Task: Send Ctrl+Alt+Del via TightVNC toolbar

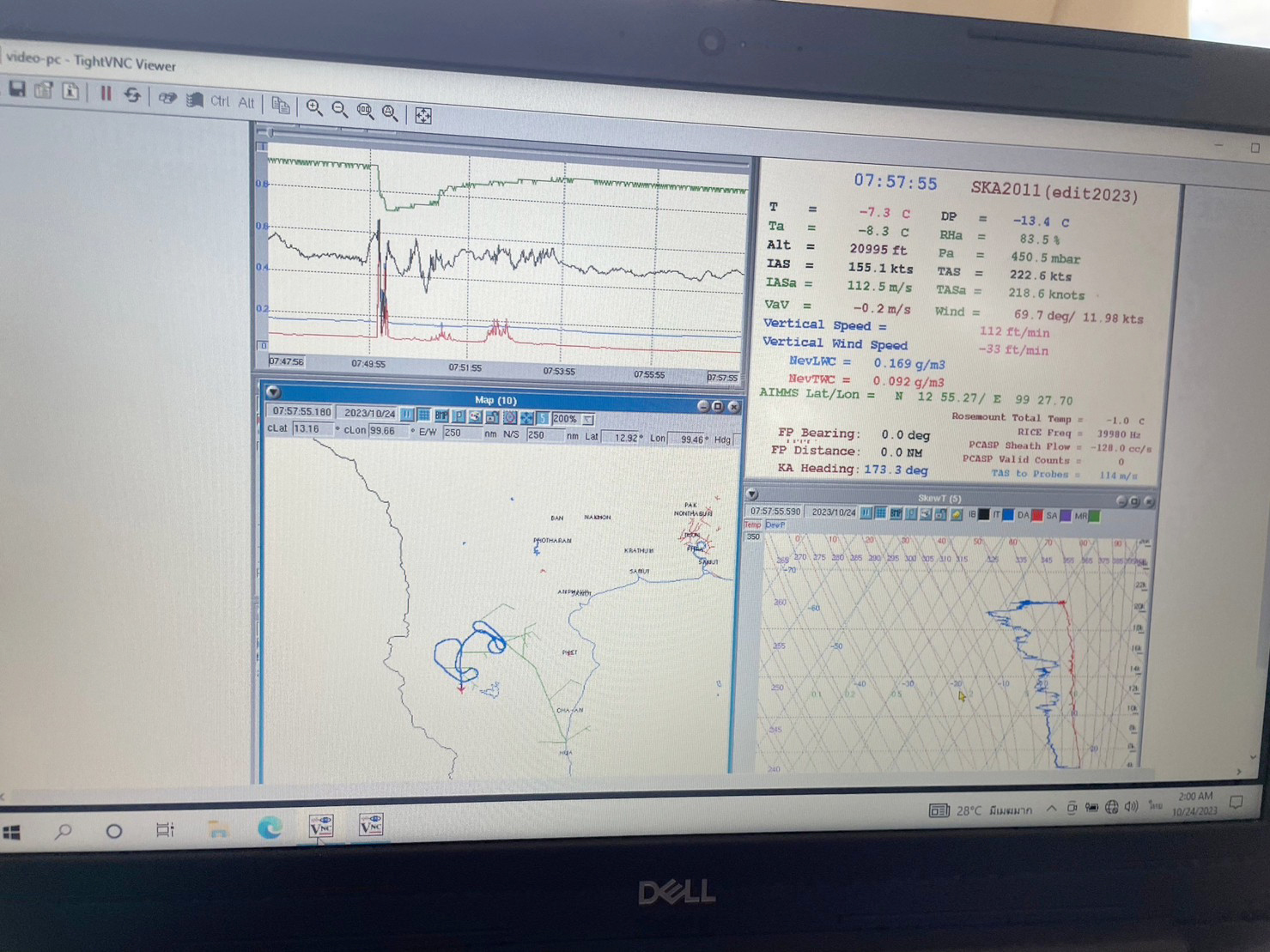Action: pyautogui.click(x=167, y=97)
